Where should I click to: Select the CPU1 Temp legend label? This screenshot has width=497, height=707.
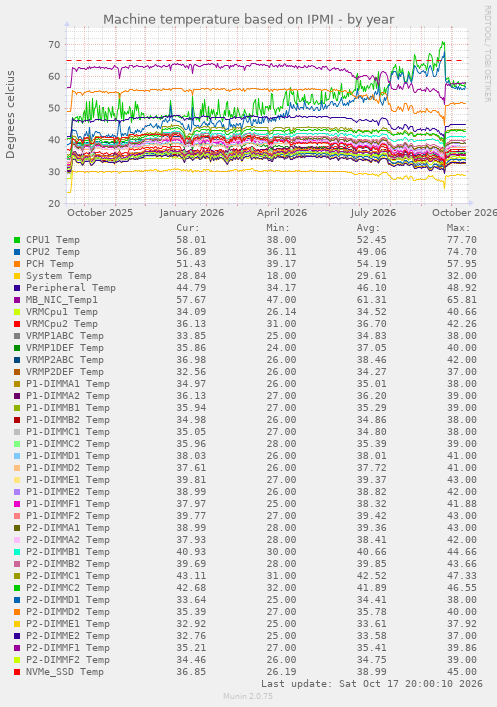(53, 240)
